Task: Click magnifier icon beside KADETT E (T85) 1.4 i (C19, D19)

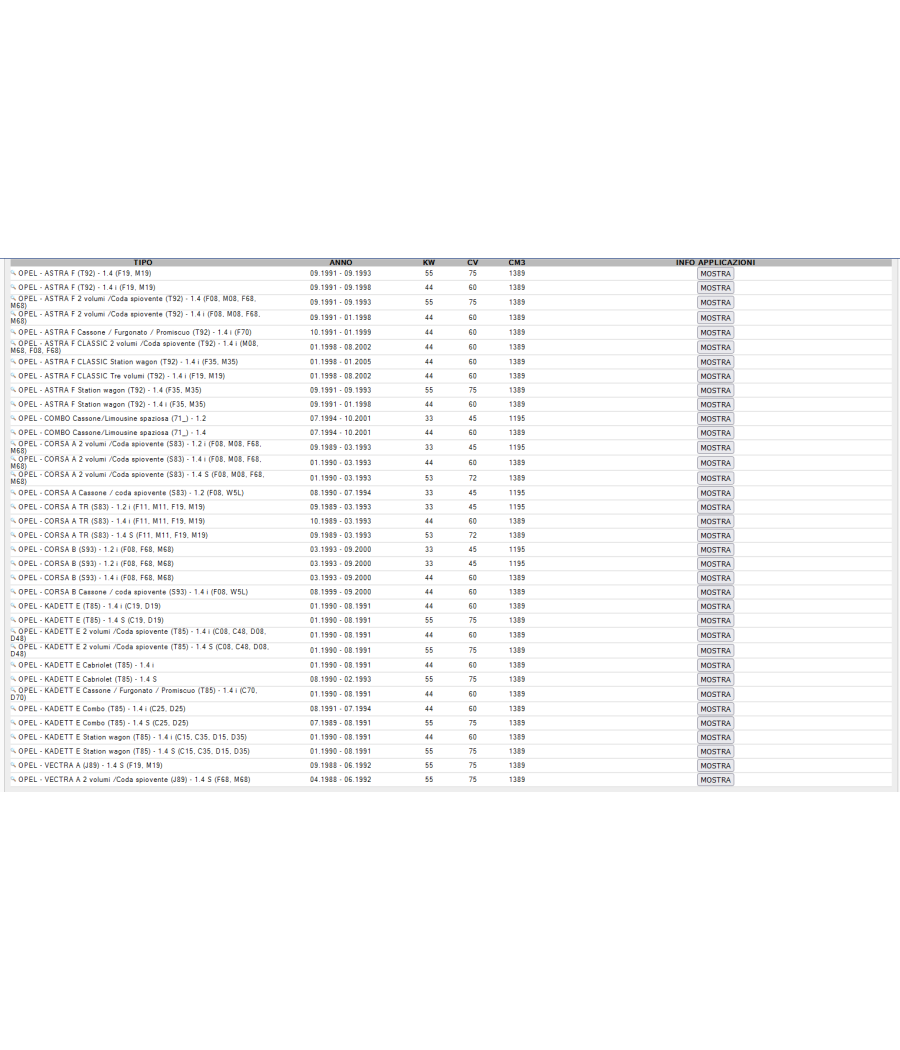Action: coord(13,606)
